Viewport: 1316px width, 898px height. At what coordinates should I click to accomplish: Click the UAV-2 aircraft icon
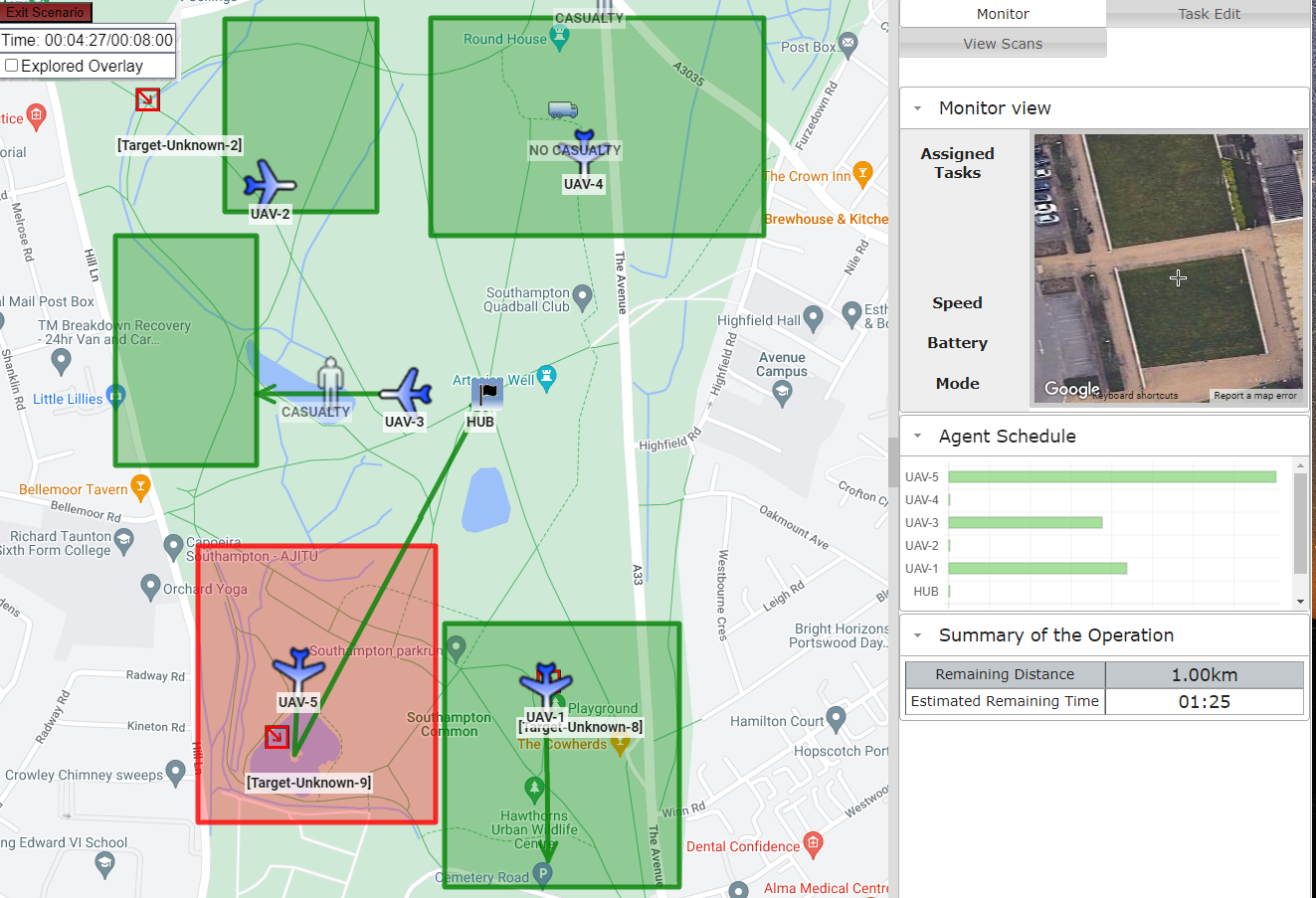(x=269, y=183)
